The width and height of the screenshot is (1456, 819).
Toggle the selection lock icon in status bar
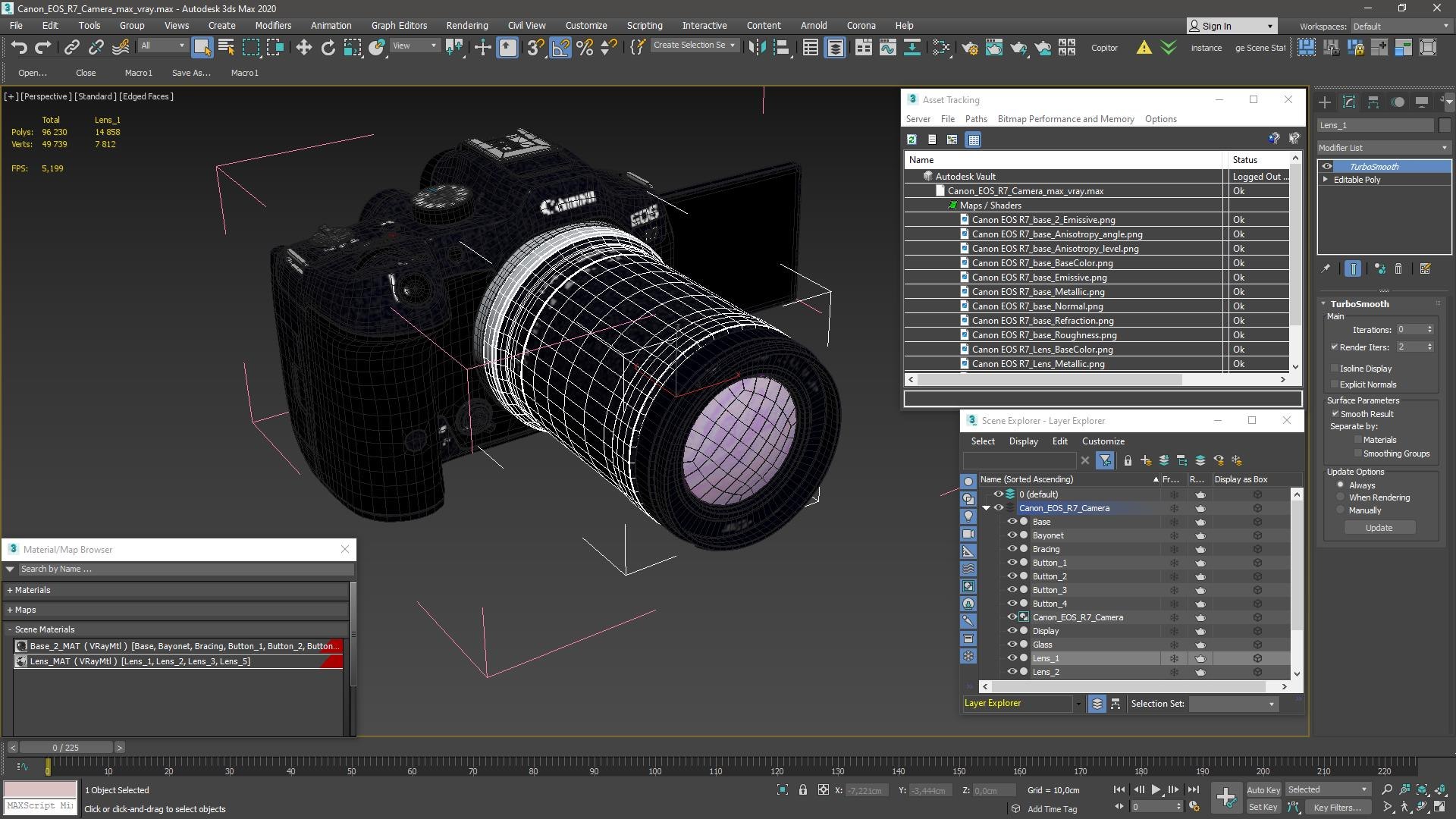point(803,790)
